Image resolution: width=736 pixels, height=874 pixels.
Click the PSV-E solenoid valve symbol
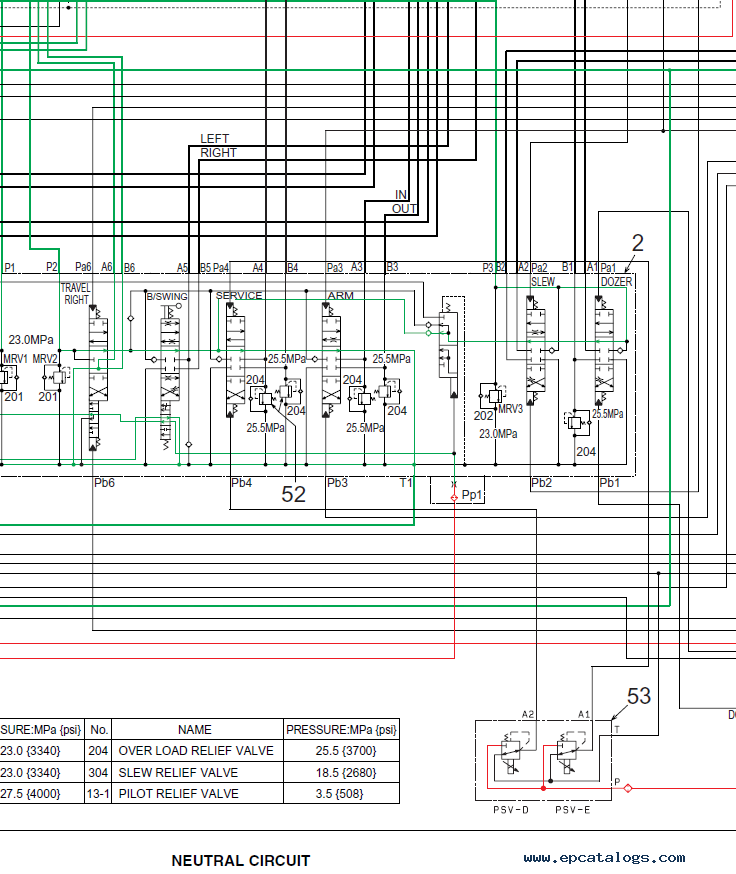(x=568, y=754)
